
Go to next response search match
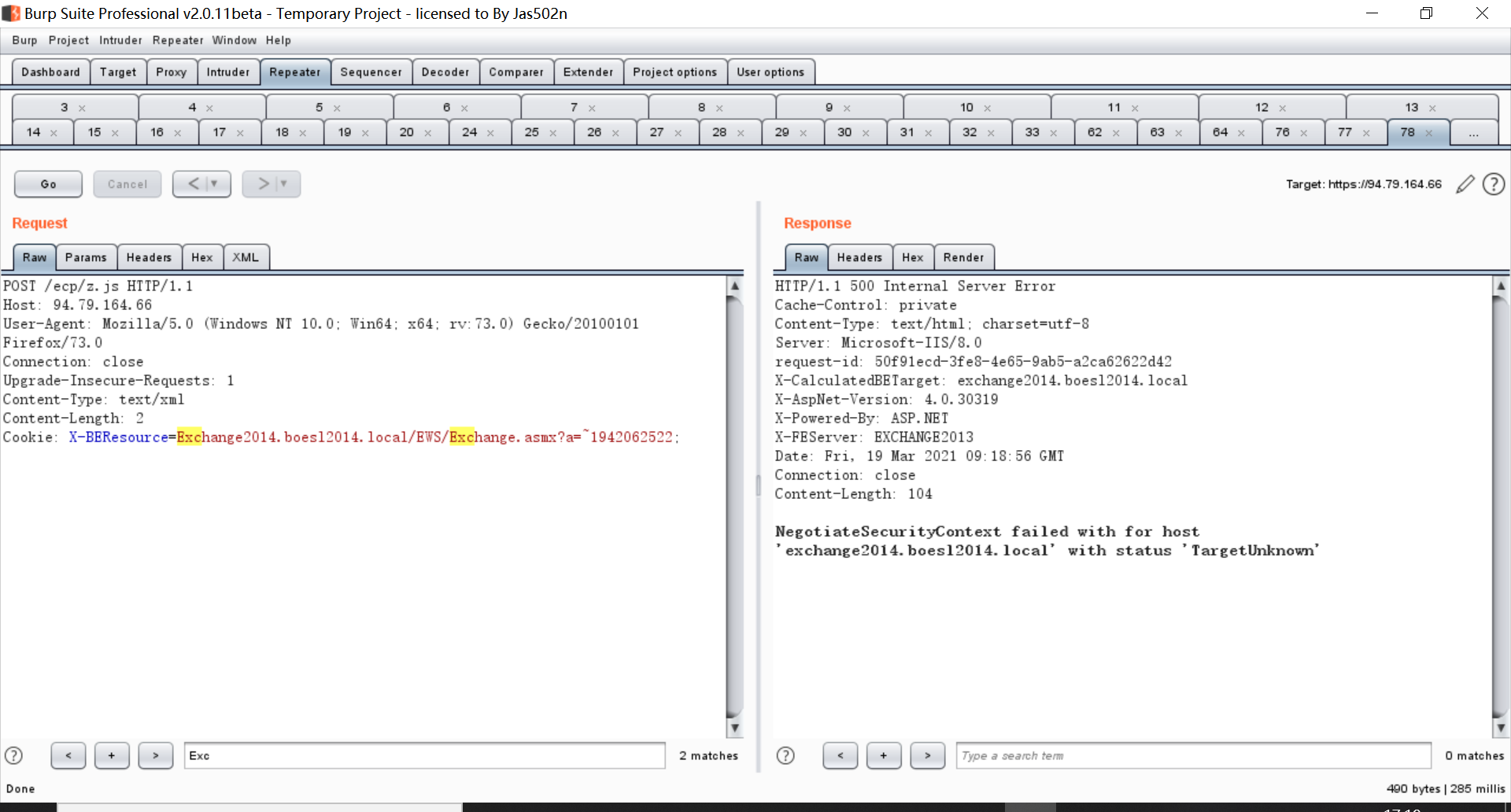pos(928,755)
